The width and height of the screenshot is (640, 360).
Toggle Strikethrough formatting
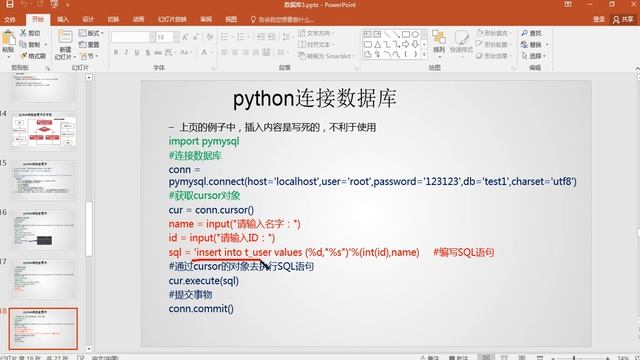pos(158,52)
